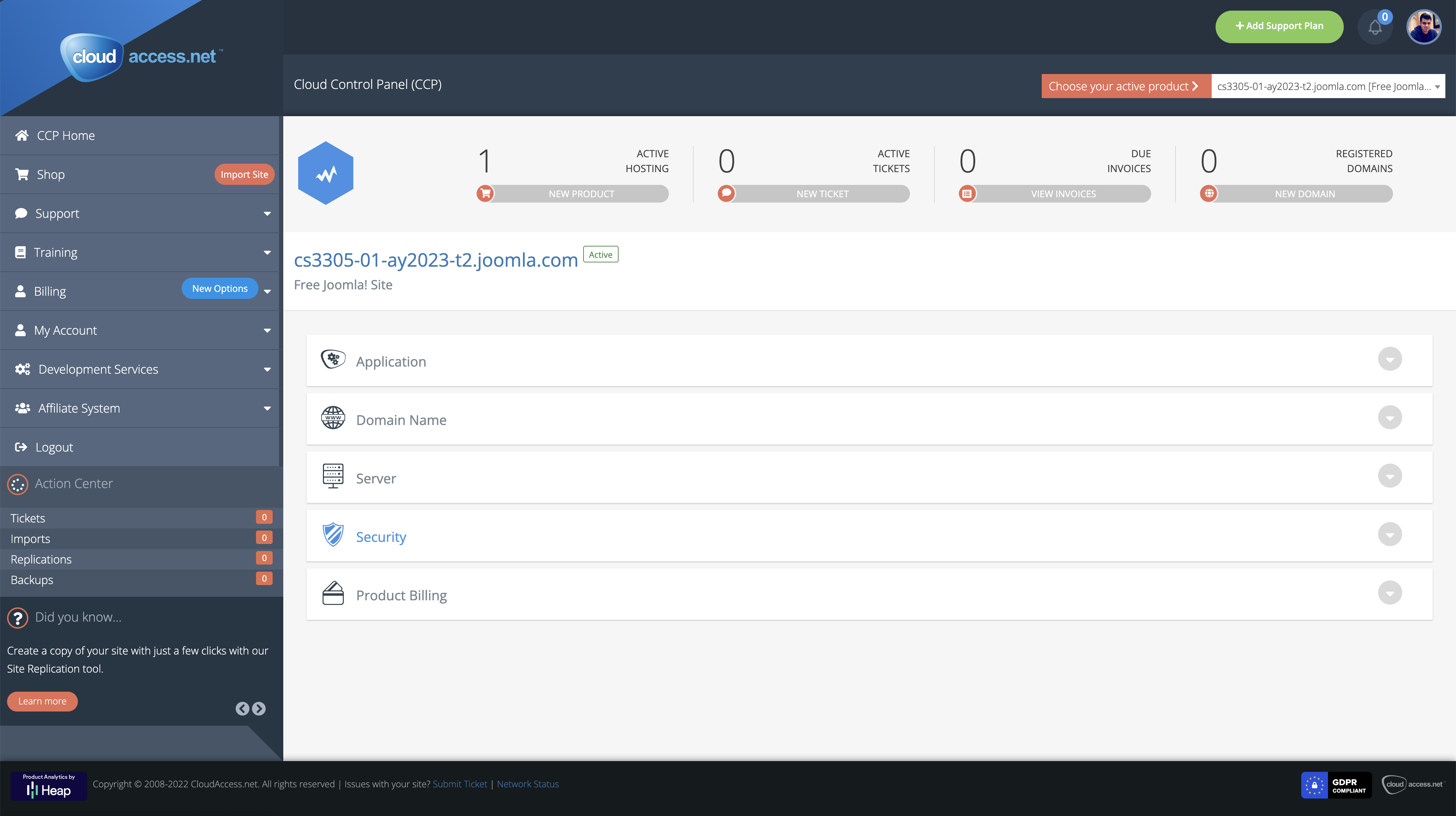Click the Shop cart icon
Screen dimensions: 1456x816
pyautogui.click(x=22, y=174)
